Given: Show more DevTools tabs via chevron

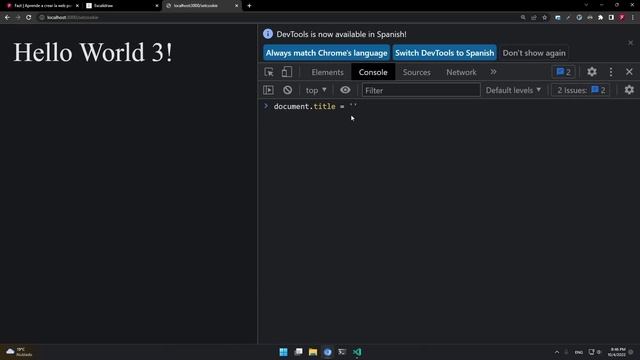Looking at the screenshot, I should click(x=493, y=72).
